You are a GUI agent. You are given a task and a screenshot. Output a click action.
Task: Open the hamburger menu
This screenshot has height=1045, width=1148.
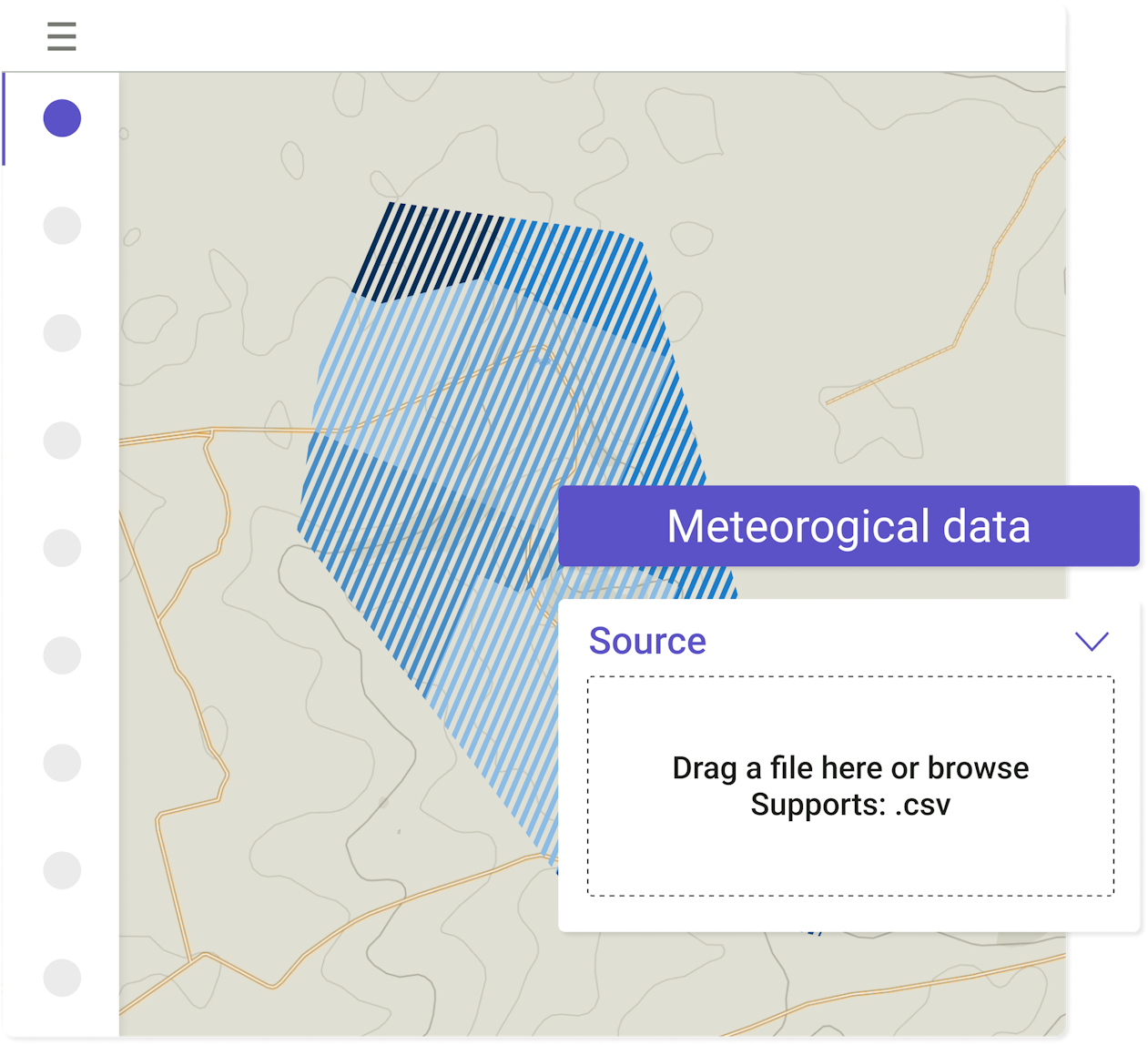(x=62, y=36)
